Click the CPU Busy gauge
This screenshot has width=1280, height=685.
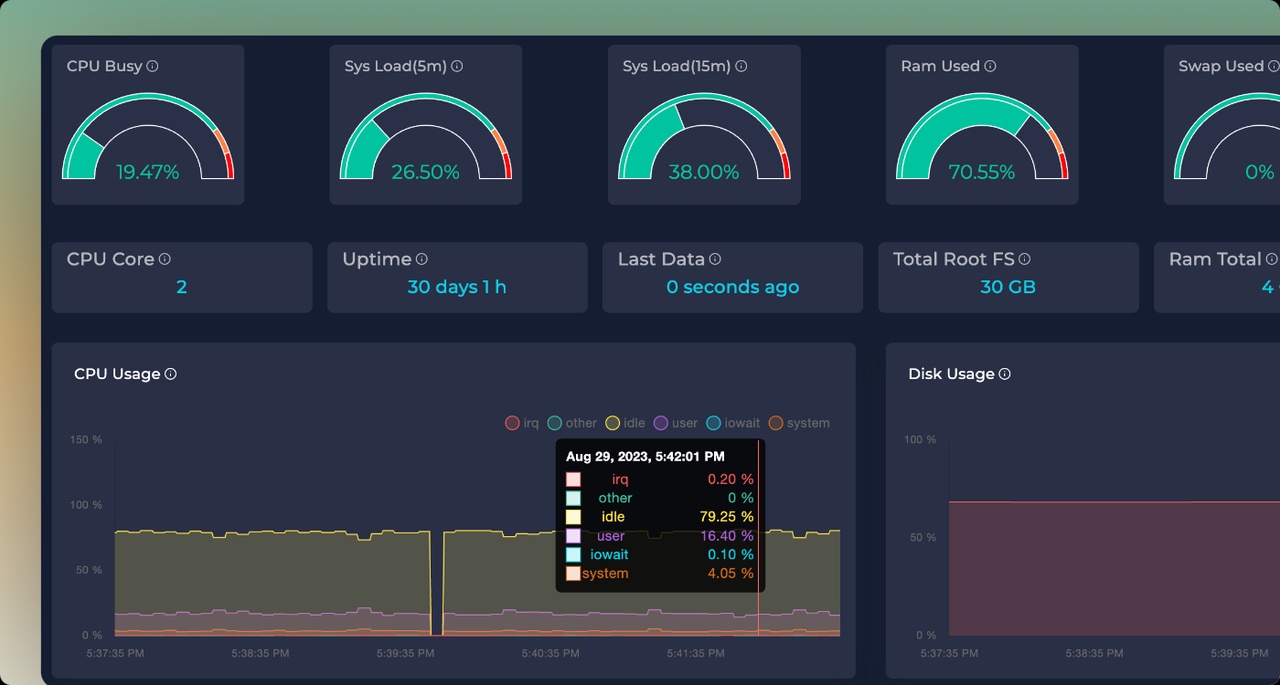(148, 138)
